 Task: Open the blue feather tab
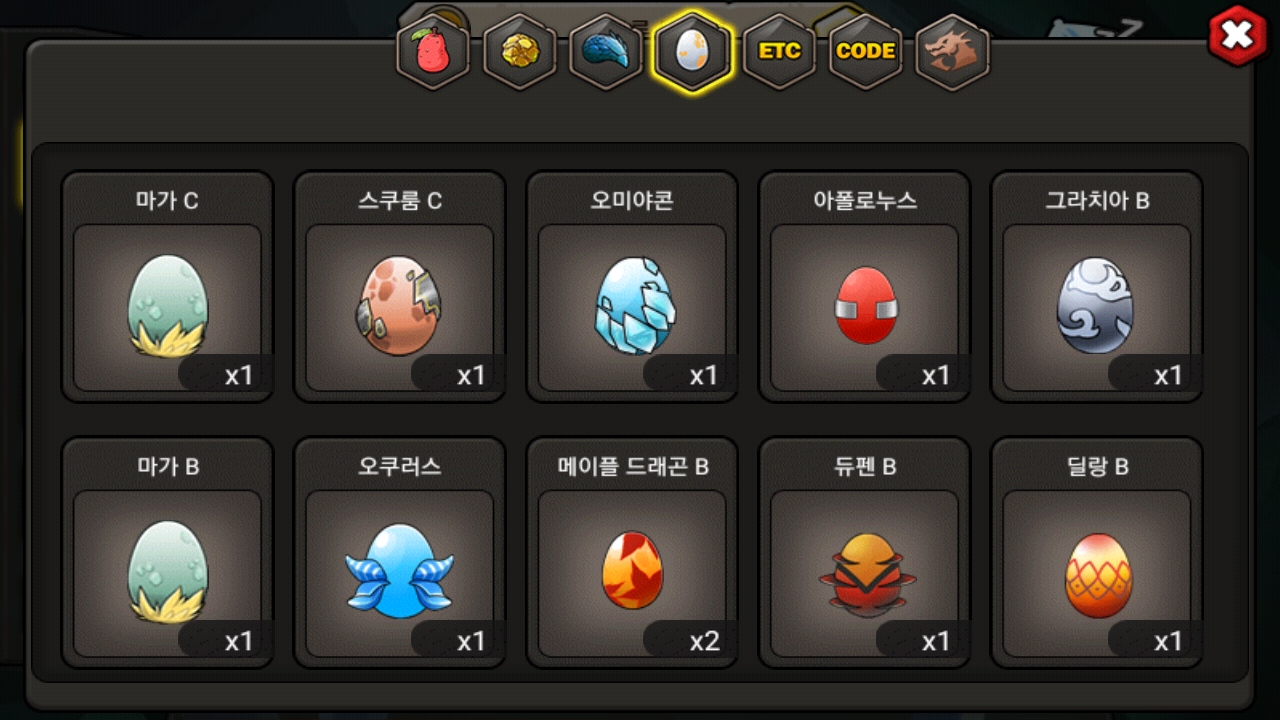pos(606,52)
